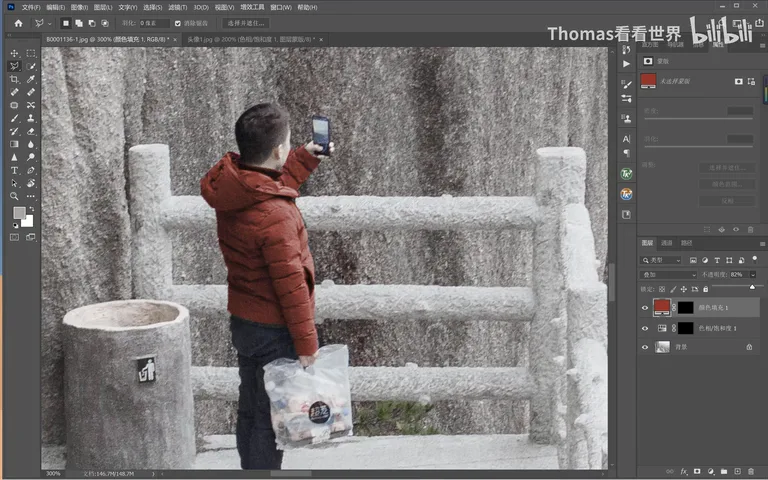
Task: Close the B0001136-1.jpg document tab
Action: point(175,40)
